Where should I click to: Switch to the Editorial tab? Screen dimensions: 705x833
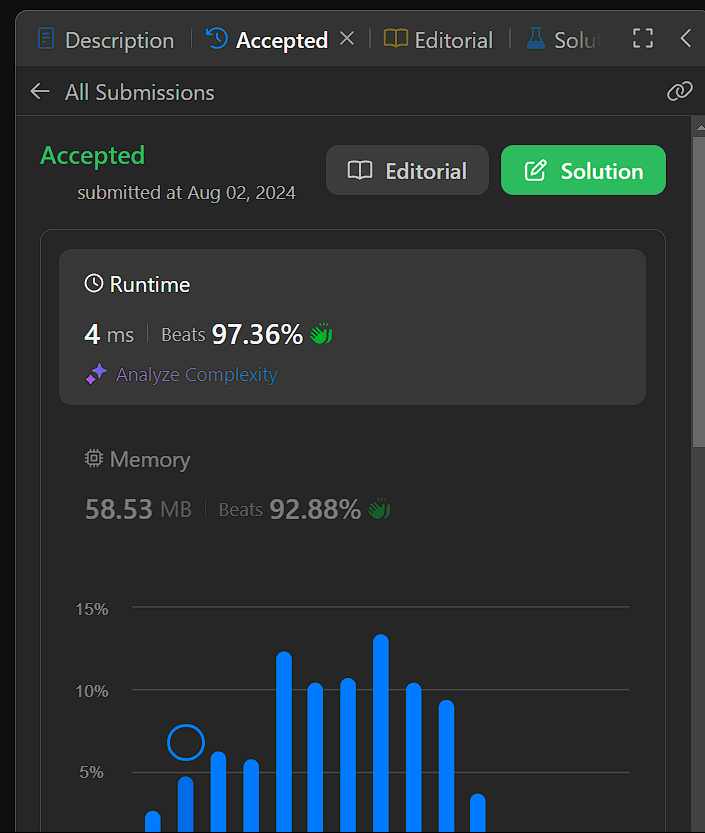tap(439, 40)
